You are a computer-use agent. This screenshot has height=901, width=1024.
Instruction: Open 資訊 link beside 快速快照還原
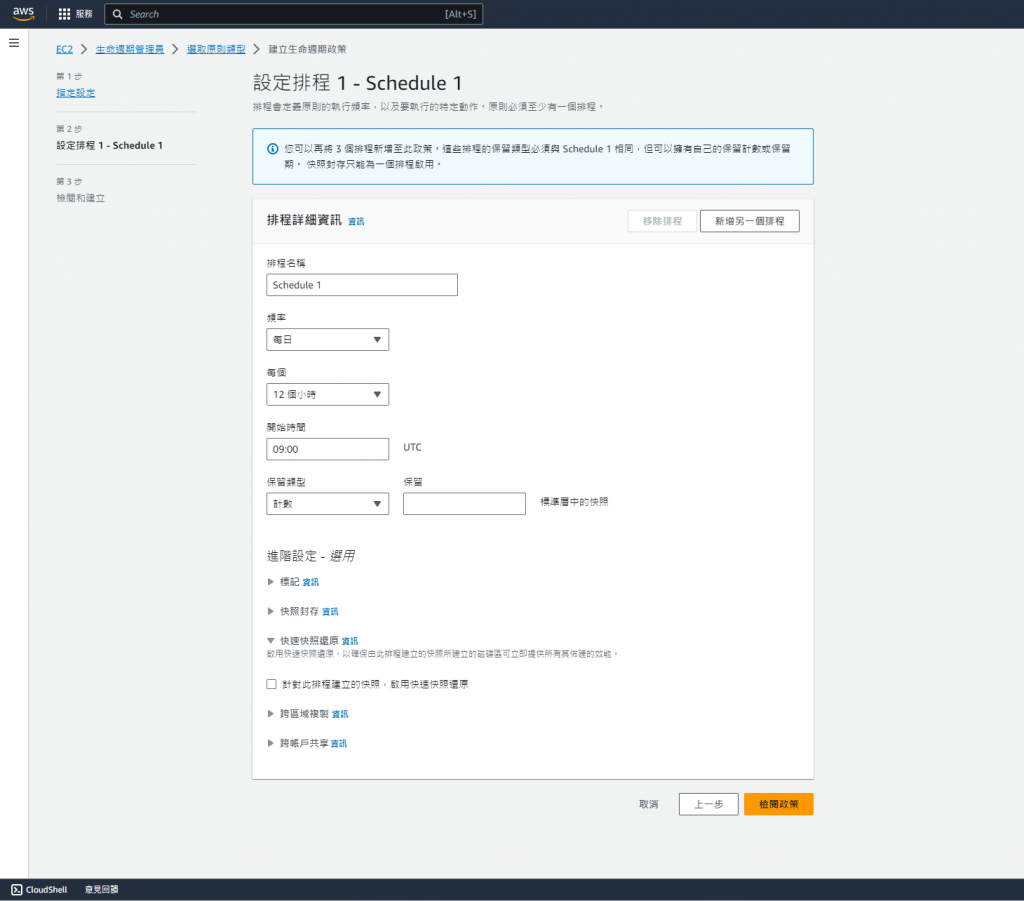[349, 641]
